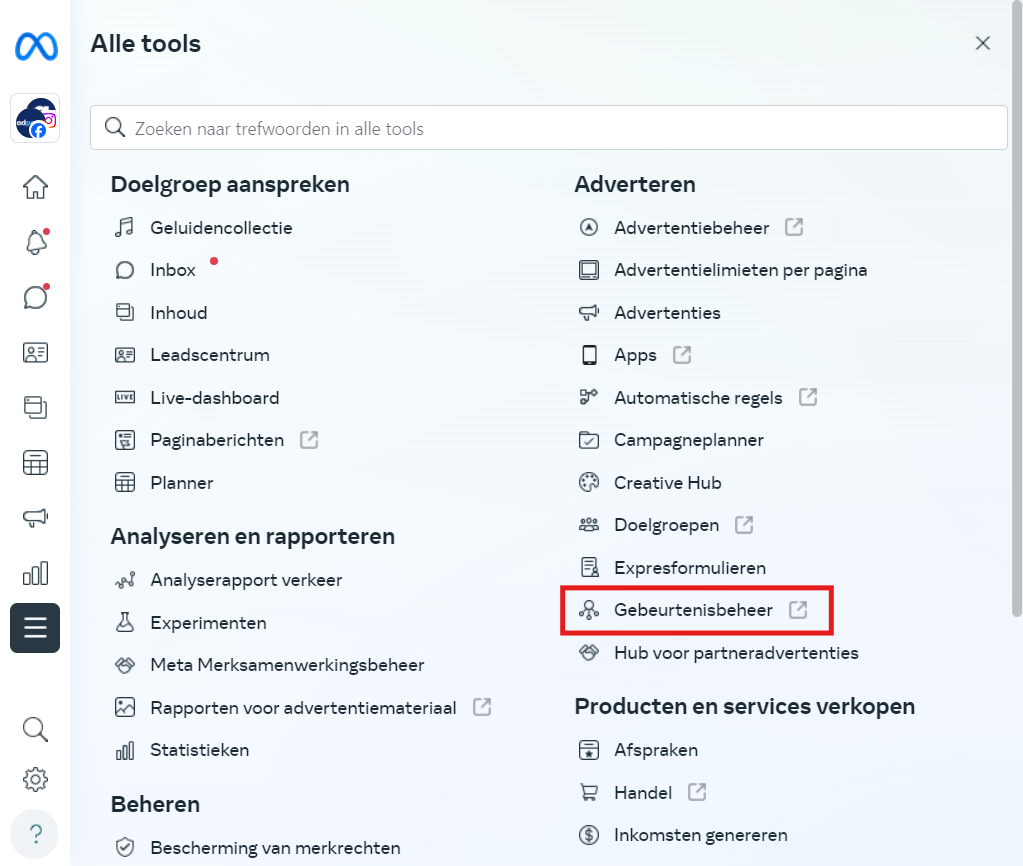Open Automatische regels
This screenshot has height=866, width=1023.
click(x=697, y=397)
